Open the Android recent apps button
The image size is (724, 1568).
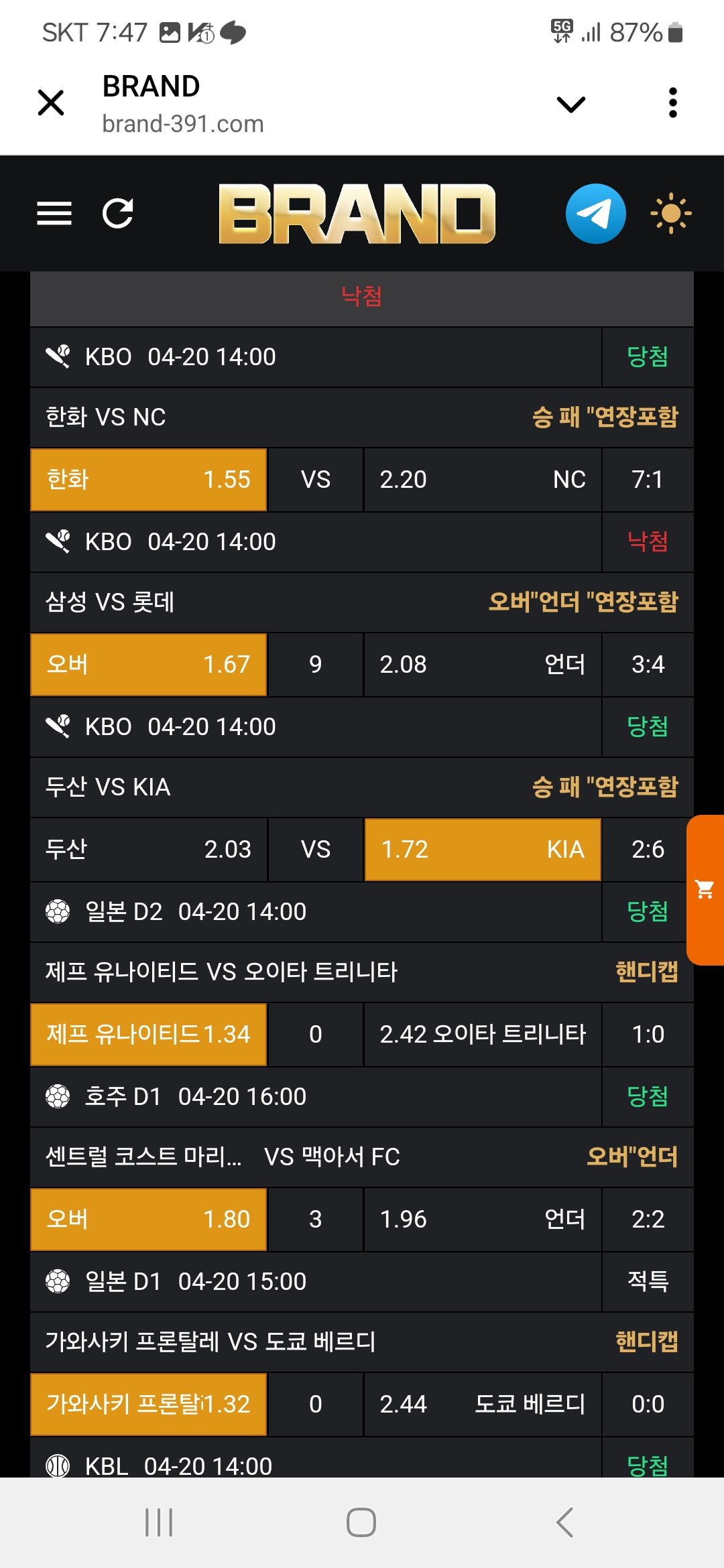159,1522
